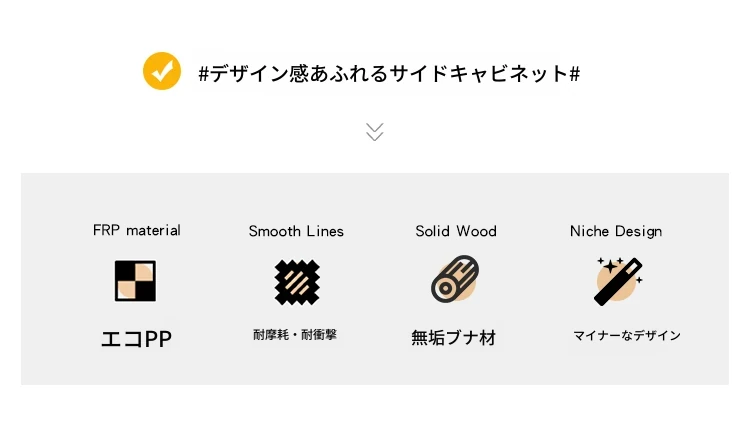Click the magic wand Niche Design icon

(x=618, y=281)
